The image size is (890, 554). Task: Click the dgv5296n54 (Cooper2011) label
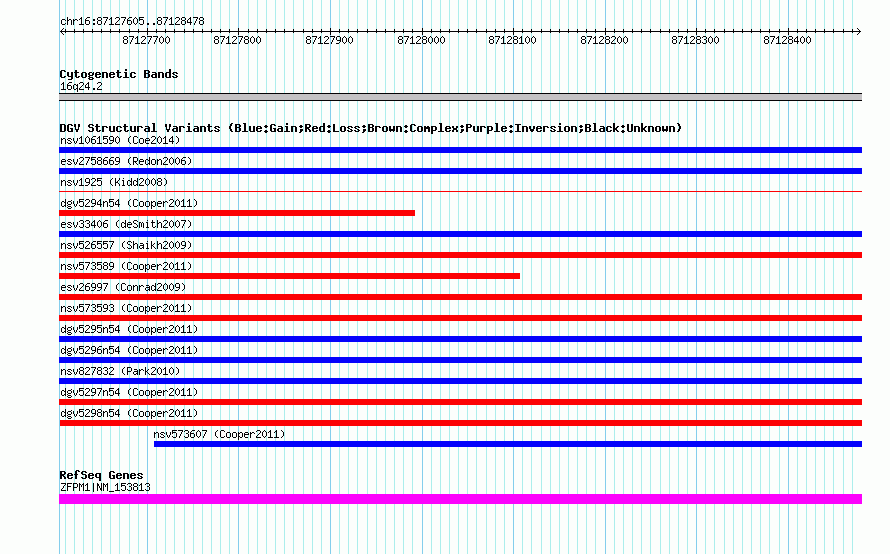click(x=129, y=350)
